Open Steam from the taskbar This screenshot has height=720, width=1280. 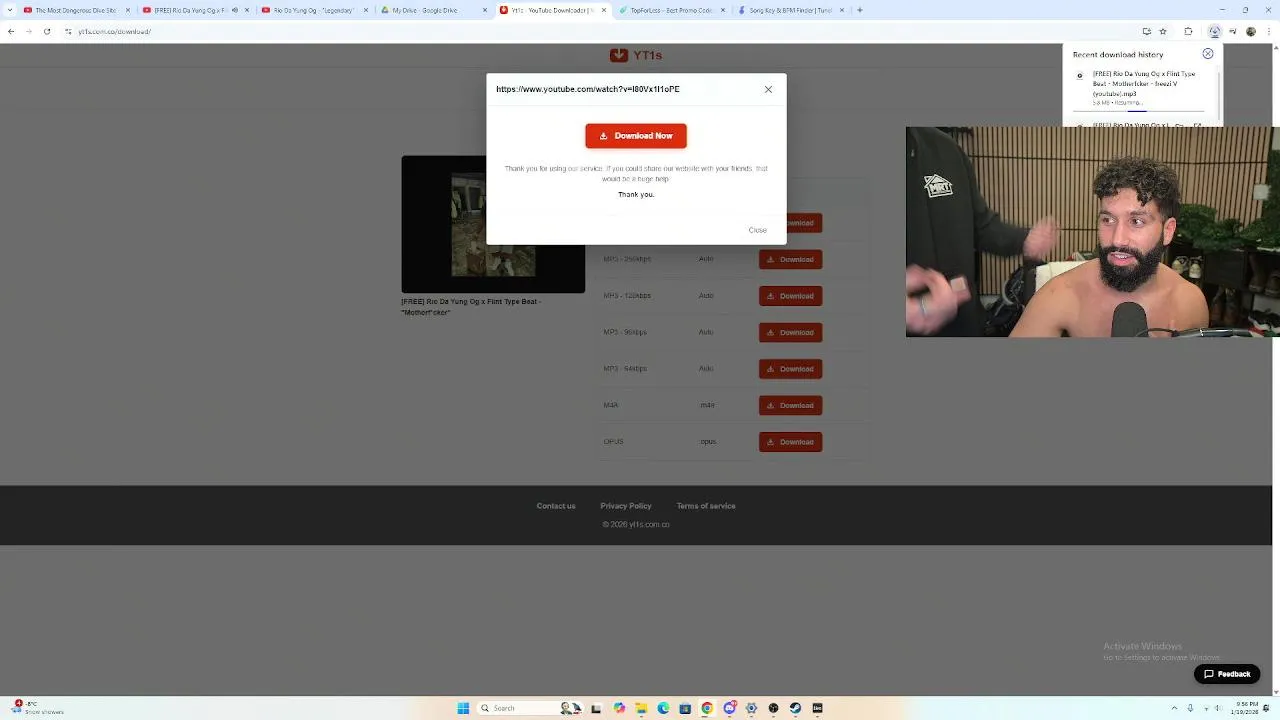tap(795, 708)
